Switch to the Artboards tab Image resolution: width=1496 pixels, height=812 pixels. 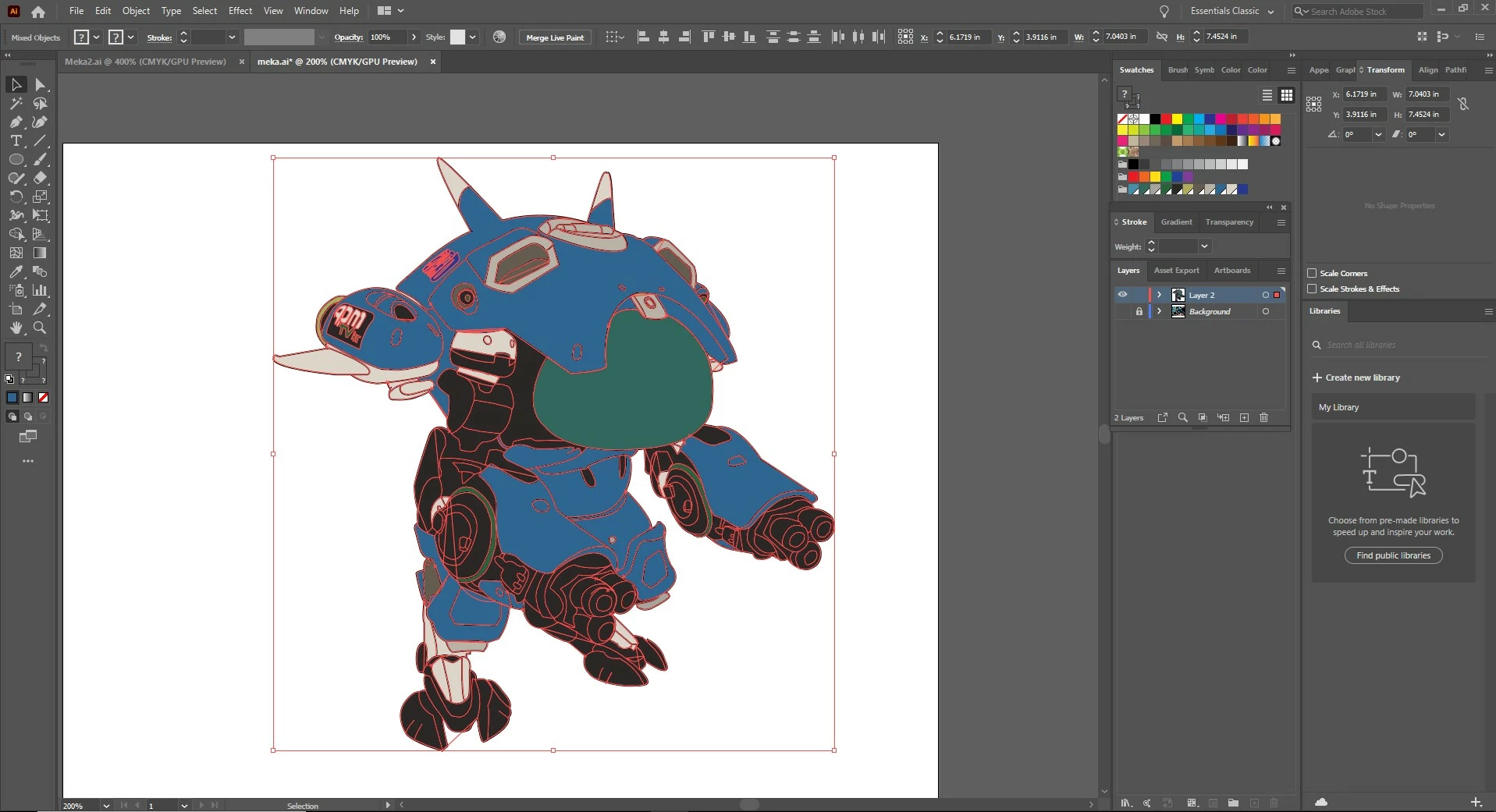pyautogui.click(x=1231, y=271)
